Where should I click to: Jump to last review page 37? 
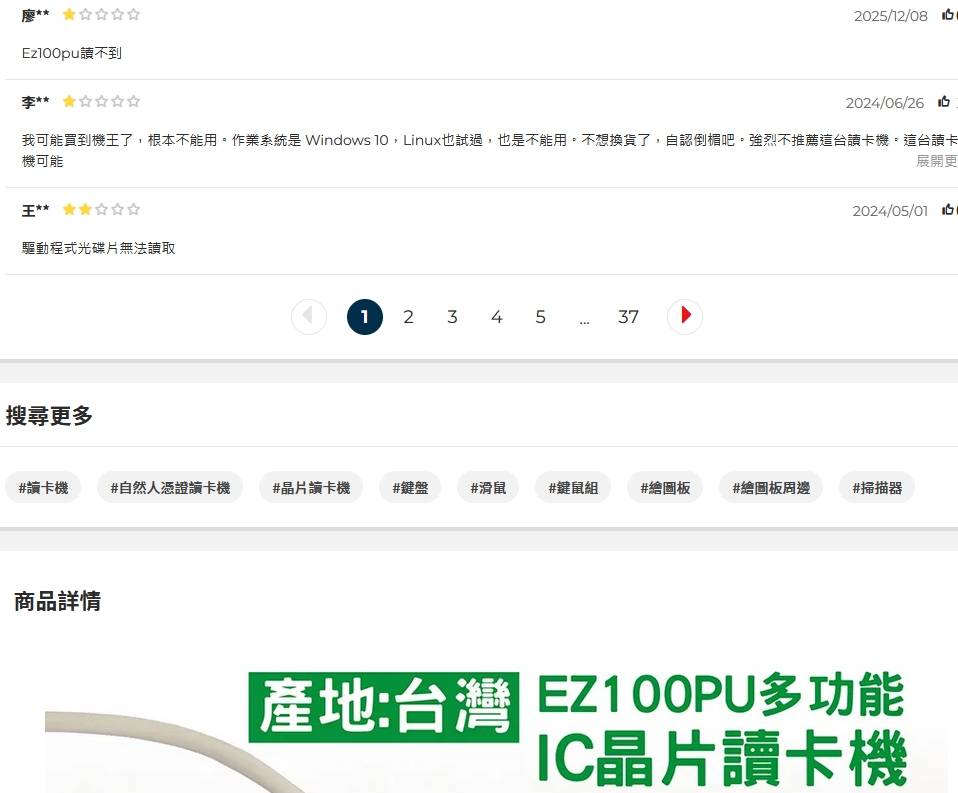coord(628,317)
